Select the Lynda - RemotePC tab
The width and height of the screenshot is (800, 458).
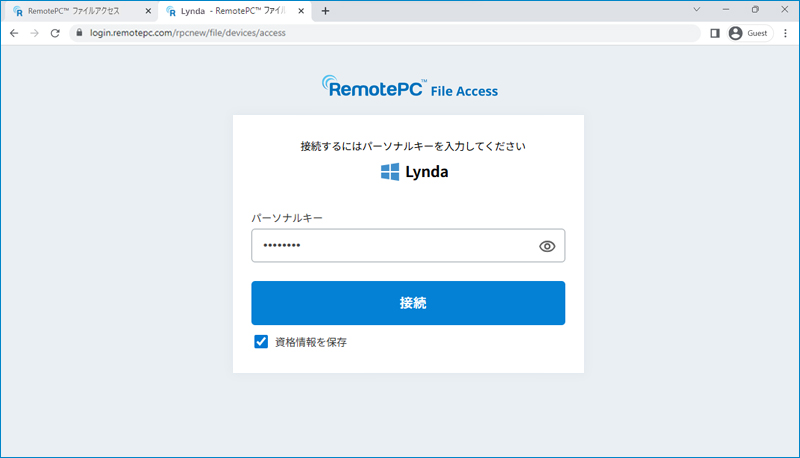click(x=233, y=11)
